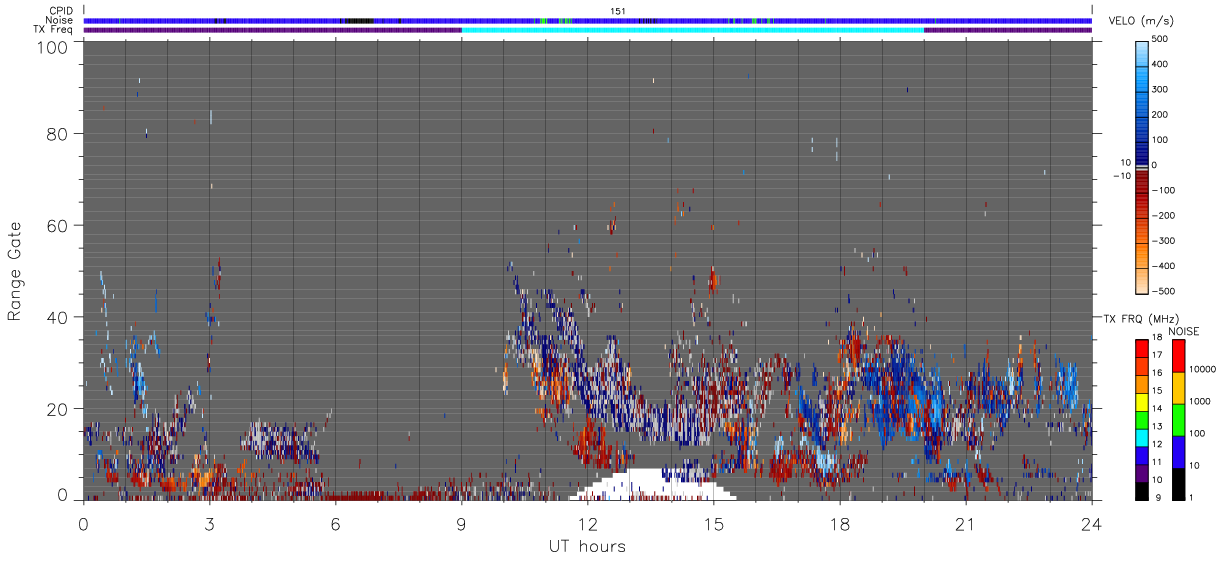Click the white ground-scatter patch near 13 UT
1228x567 pixels.
652,484
